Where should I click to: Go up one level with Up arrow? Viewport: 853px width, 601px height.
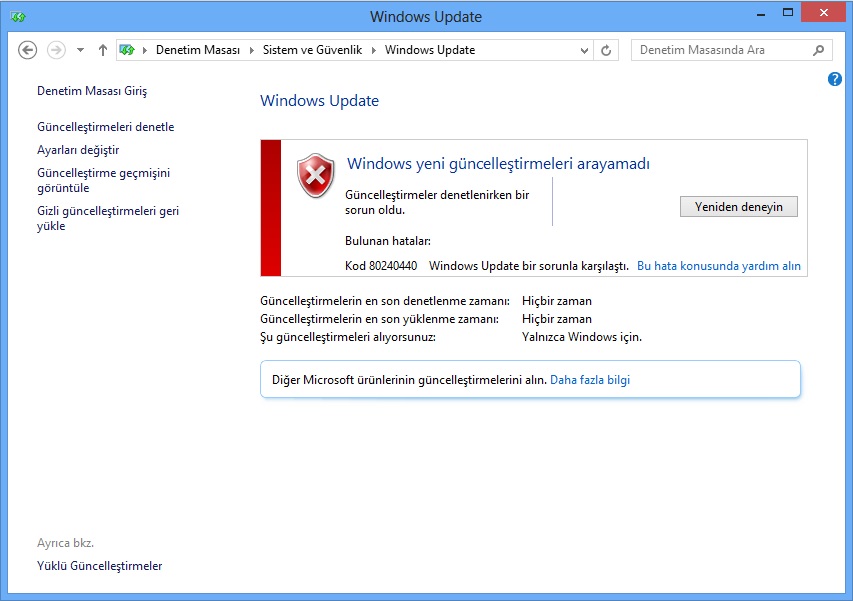(103, 50)
